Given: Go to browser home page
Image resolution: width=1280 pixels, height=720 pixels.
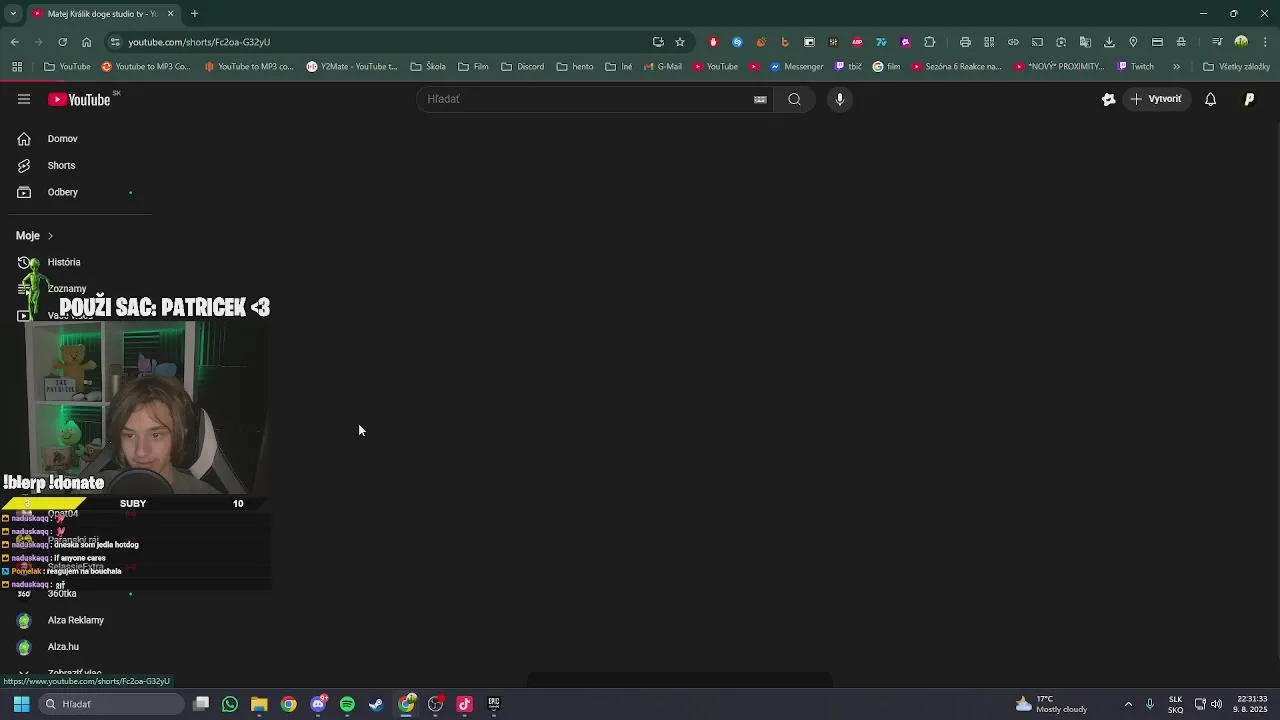Looking at the screenshot, I should point(86,42).
